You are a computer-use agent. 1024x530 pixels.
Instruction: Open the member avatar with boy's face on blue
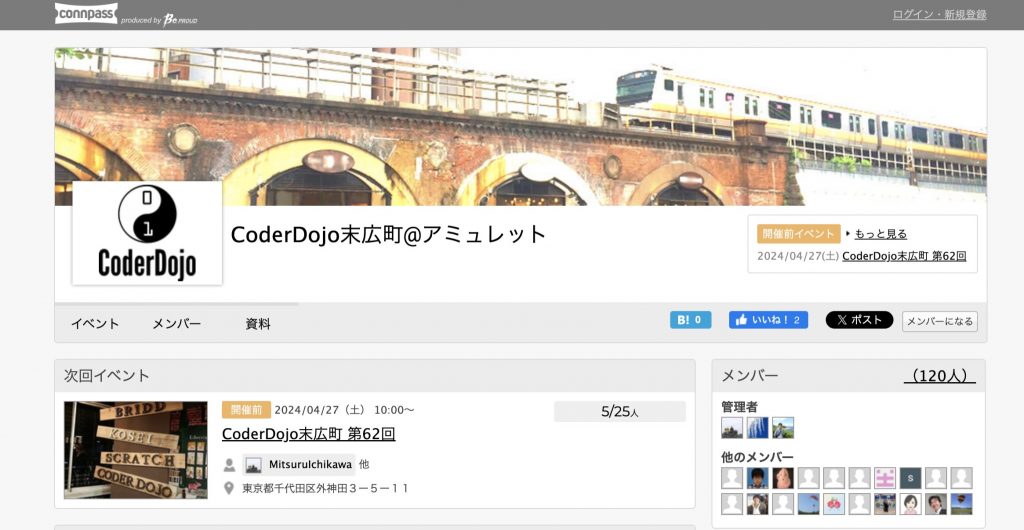point(758,478)
